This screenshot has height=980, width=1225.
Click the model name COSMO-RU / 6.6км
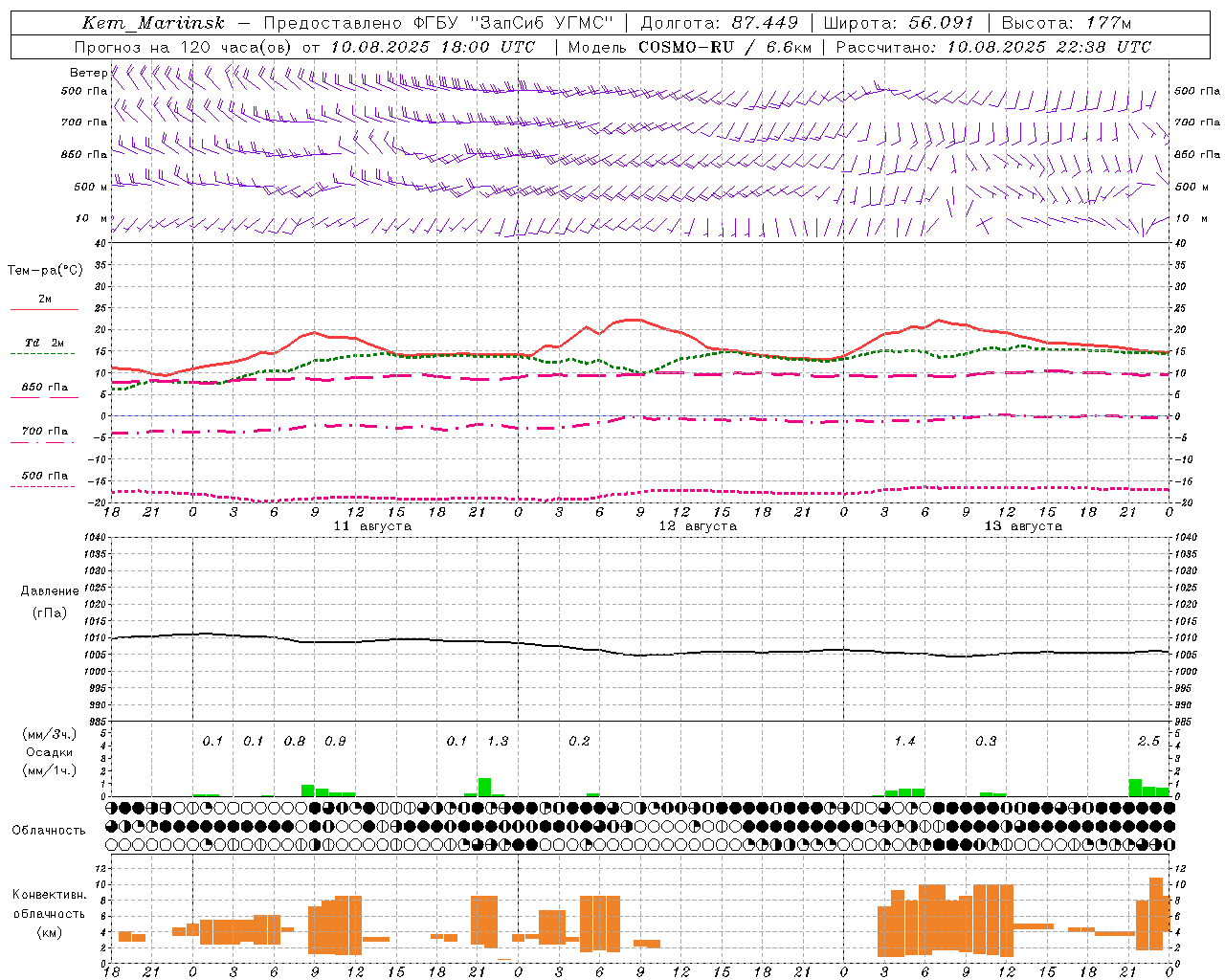[x=724, y=47]
